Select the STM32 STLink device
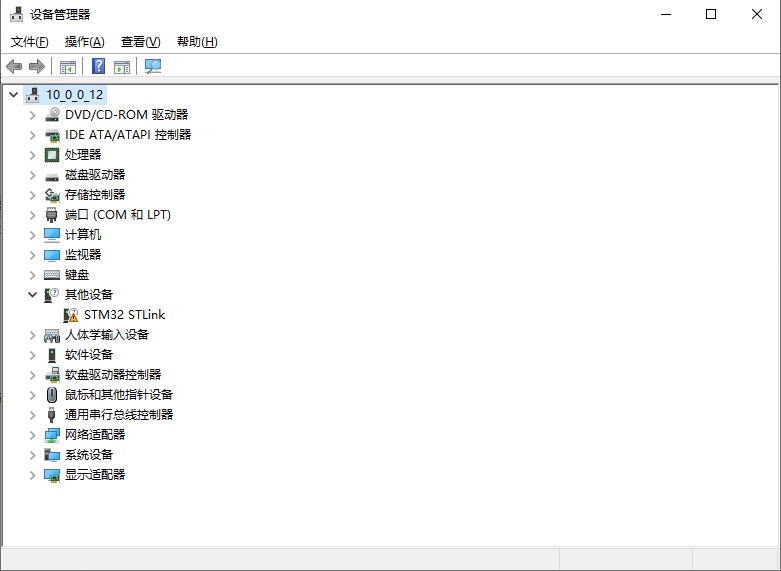781x571 pixels. [125, 315]
